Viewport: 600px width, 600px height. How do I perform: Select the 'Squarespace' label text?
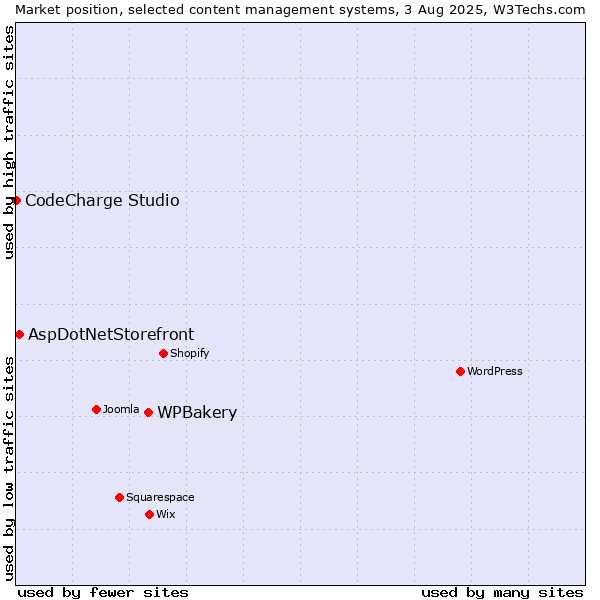160,497
